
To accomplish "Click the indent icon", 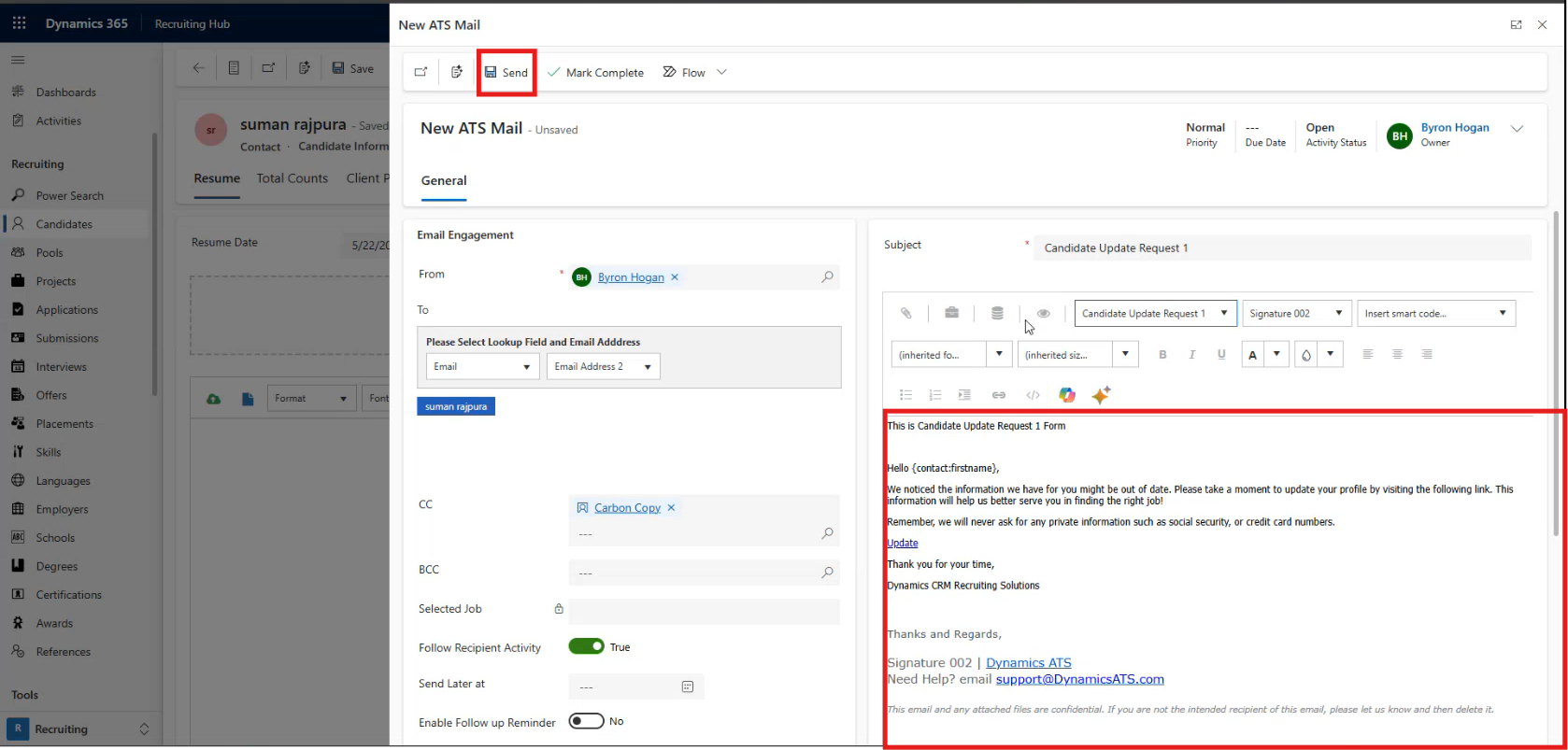I will point(964,395).
